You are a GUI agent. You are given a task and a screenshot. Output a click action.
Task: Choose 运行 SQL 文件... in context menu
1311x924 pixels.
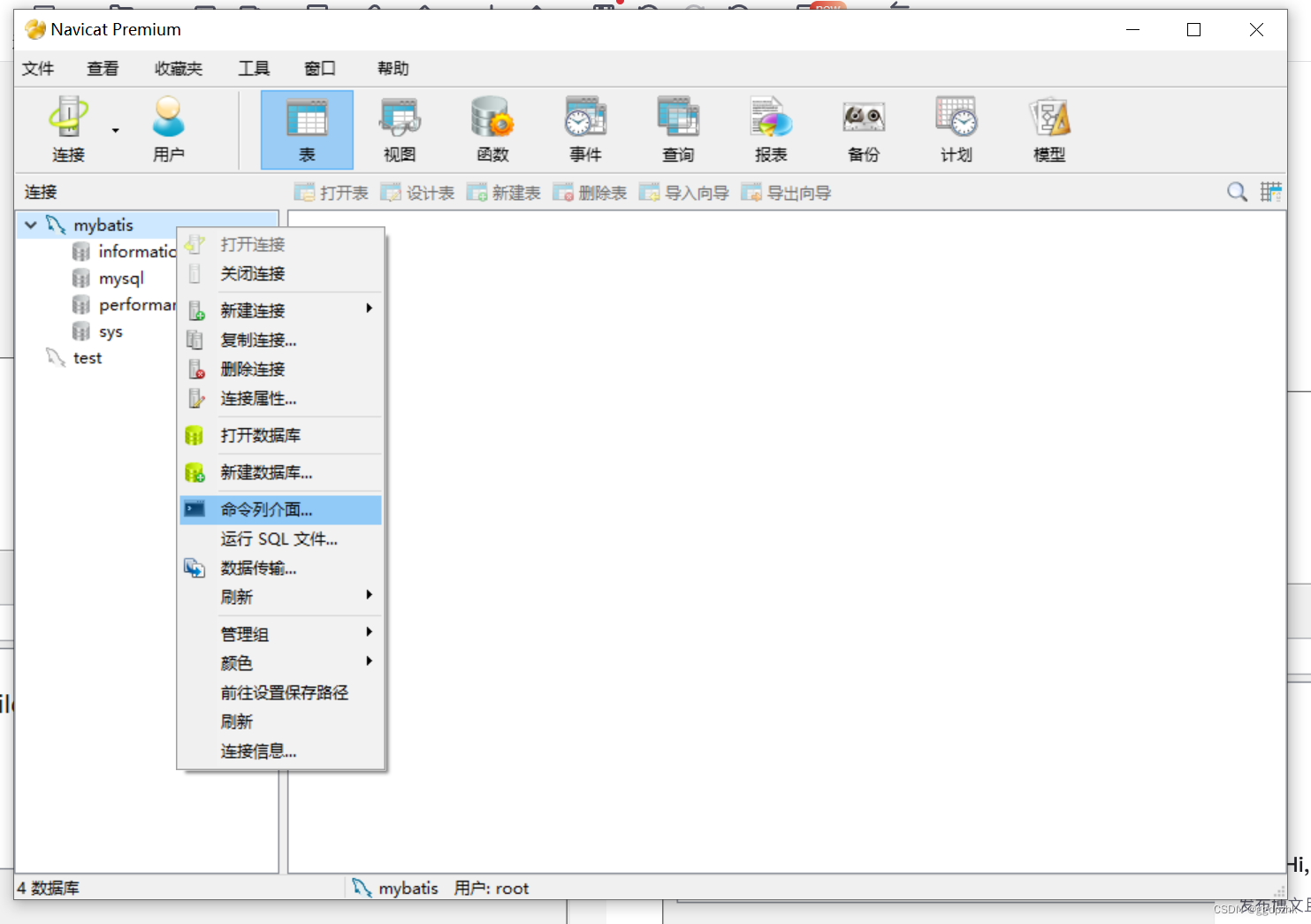(x=281, y=538)
